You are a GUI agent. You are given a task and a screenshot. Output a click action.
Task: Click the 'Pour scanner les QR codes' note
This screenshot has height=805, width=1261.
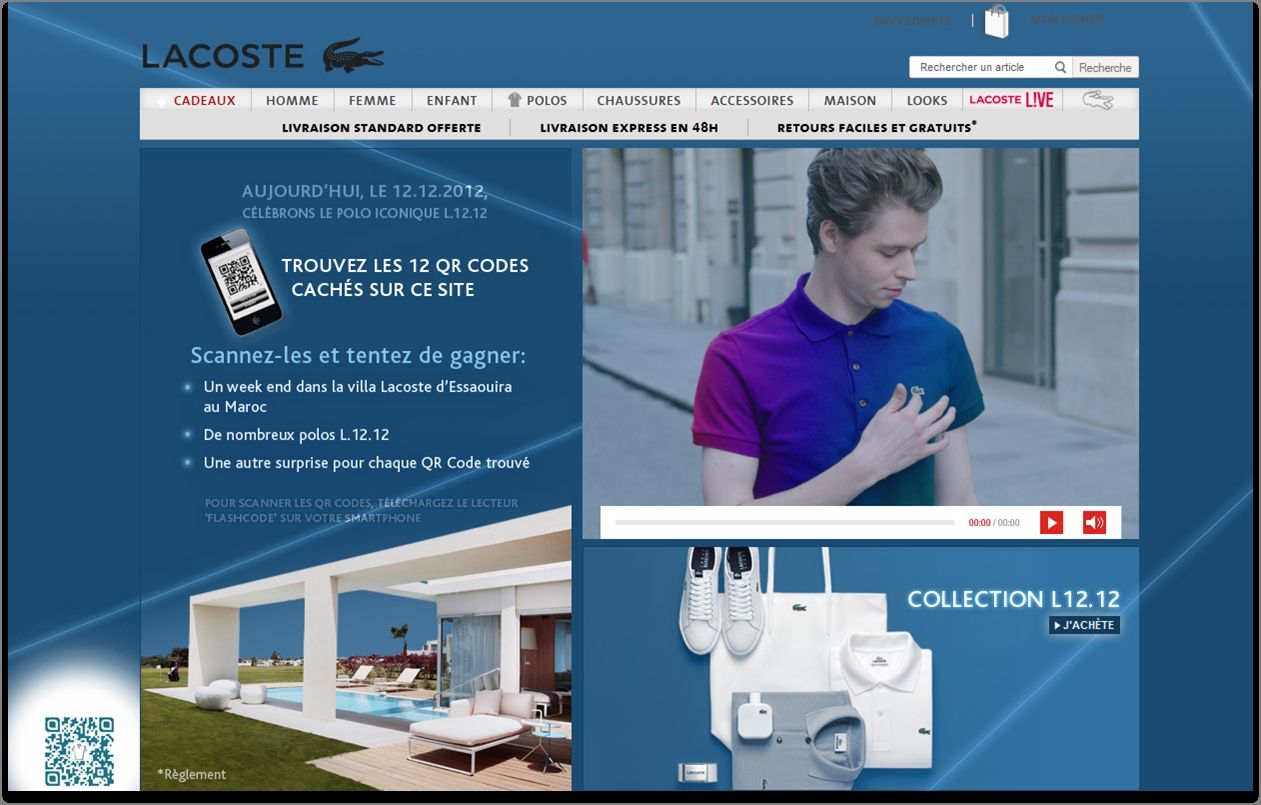click(x=362, y=510)
